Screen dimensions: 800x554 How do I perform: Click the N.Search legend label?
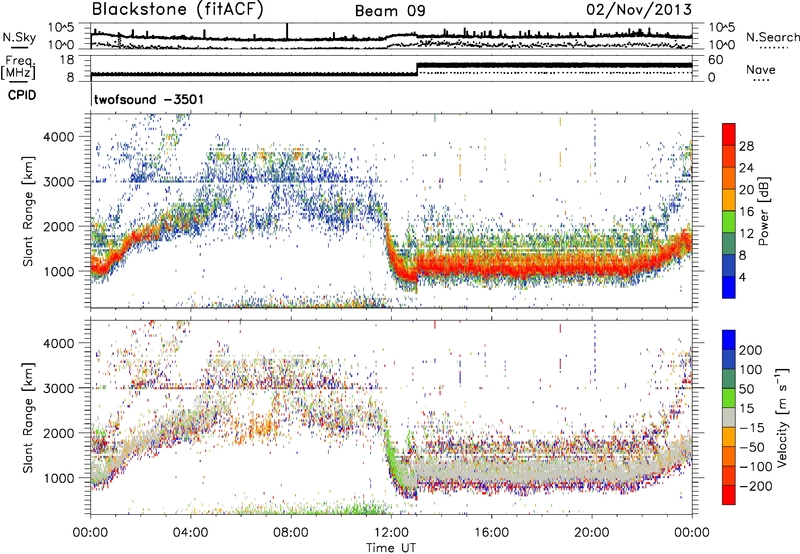(x=772, y=37)
